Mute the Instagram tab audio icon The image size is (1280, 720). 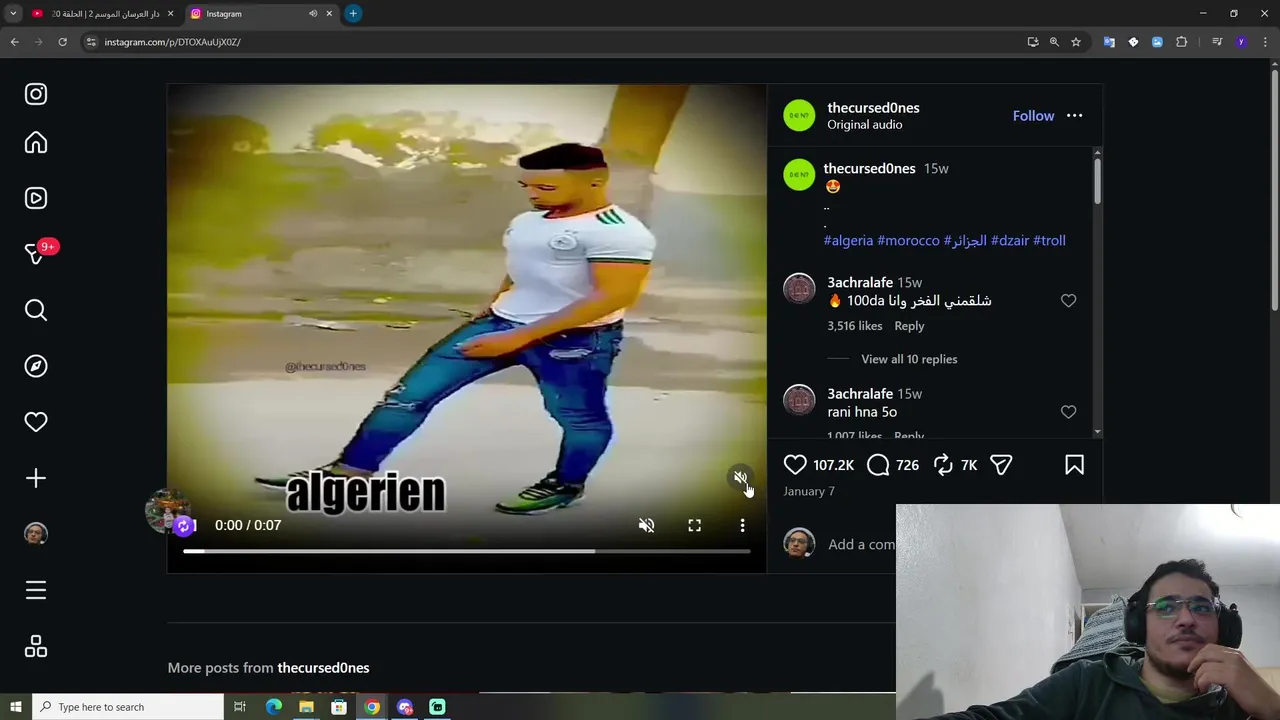coord(313,14)
